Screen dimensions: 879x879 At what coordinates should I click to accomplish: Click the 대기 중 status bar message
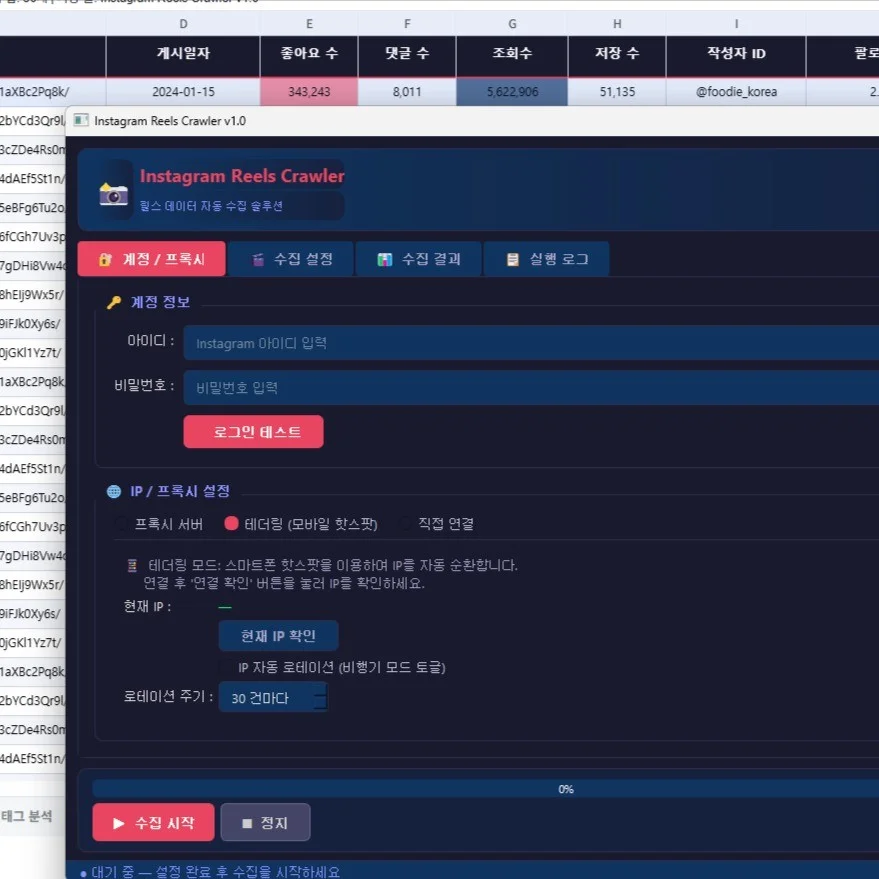(211, 872)
